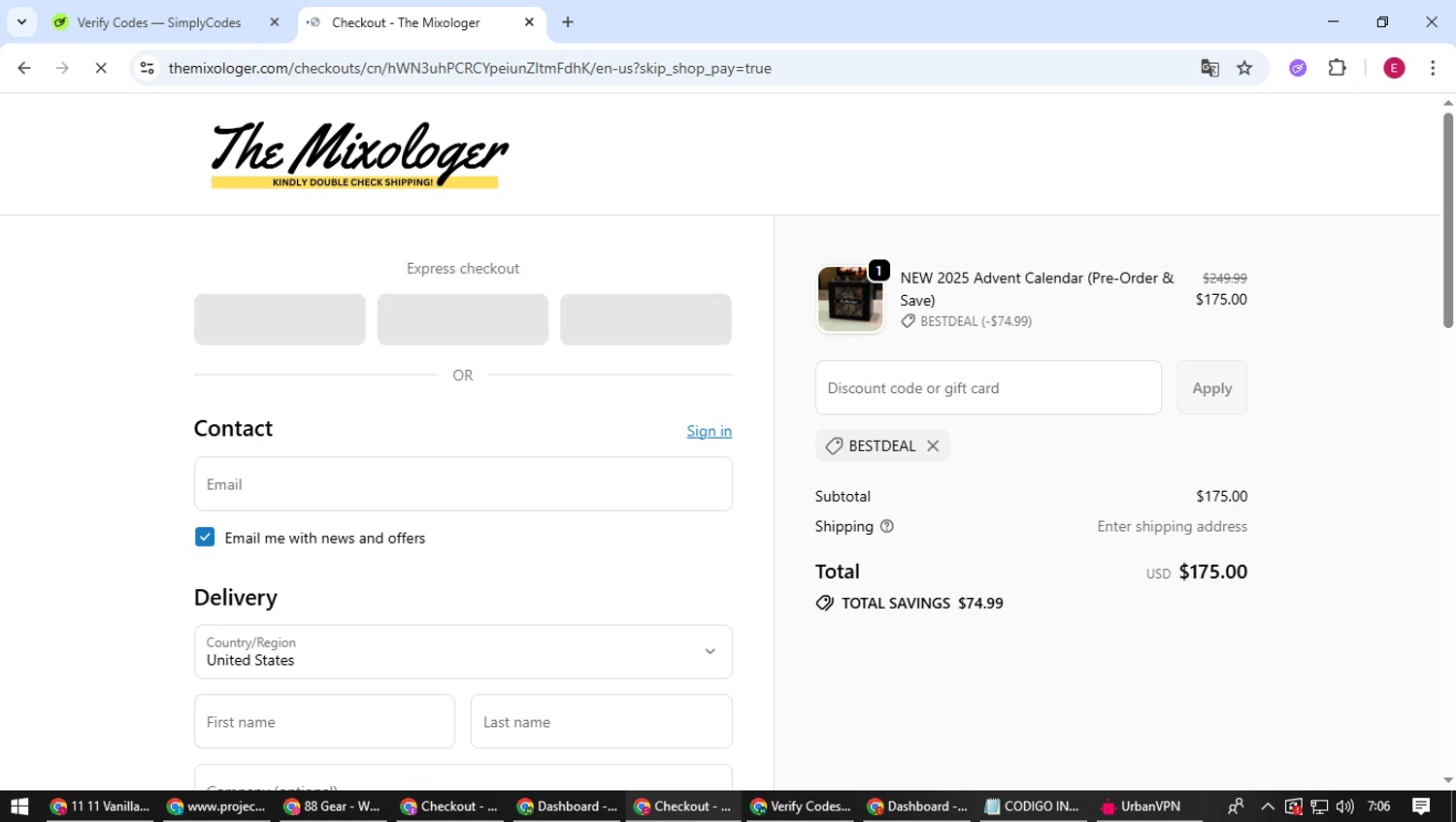Uncheck Email me with news and offers
The image size is (1456, 822).
pos(205,538)
